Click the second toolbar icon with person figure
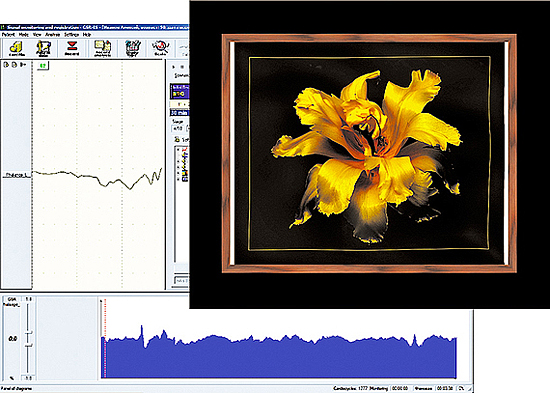Screen dimensions: 550x393 coord(43,48)
